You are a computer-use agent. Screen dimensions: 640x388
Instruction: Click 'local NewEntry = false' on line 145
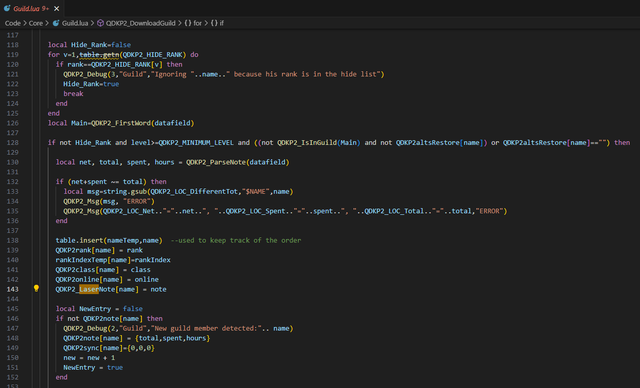click(99, 309)
